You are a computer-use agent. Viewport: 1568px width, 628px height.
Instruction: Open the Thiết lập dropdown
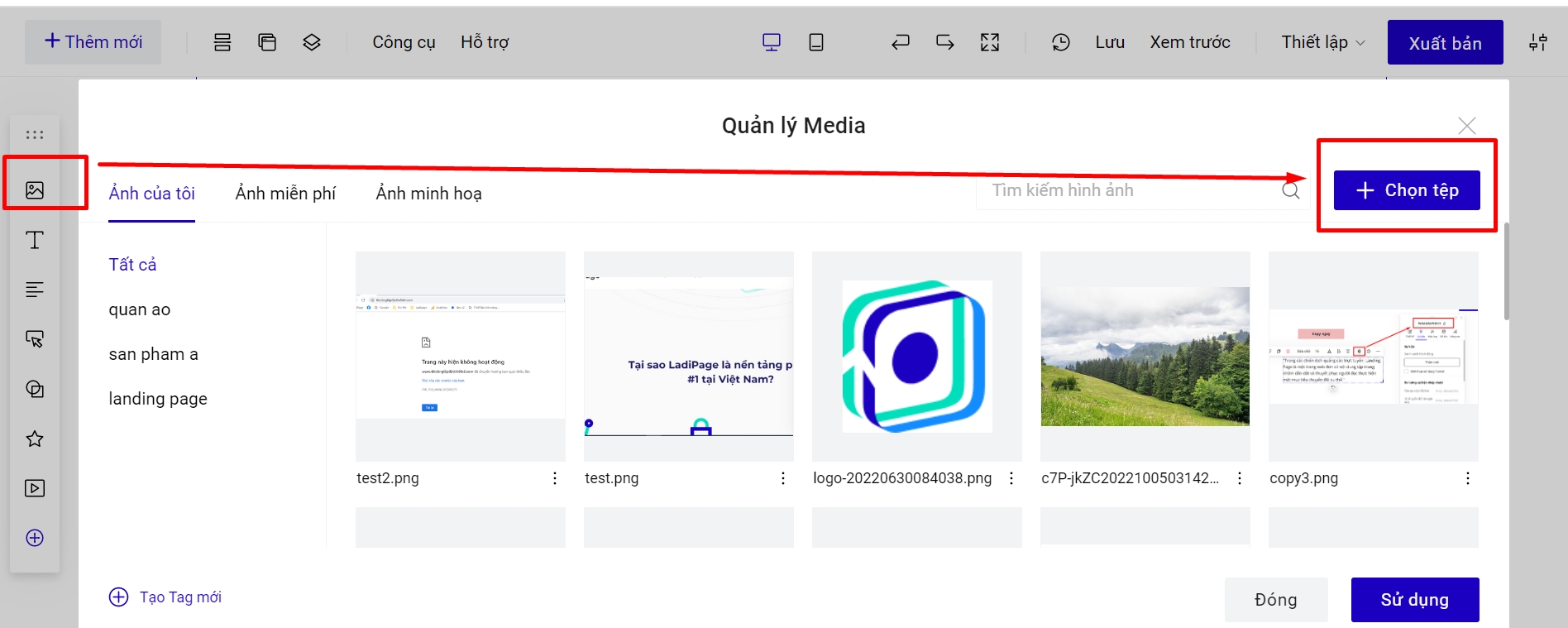click(x=1322, y=42)
